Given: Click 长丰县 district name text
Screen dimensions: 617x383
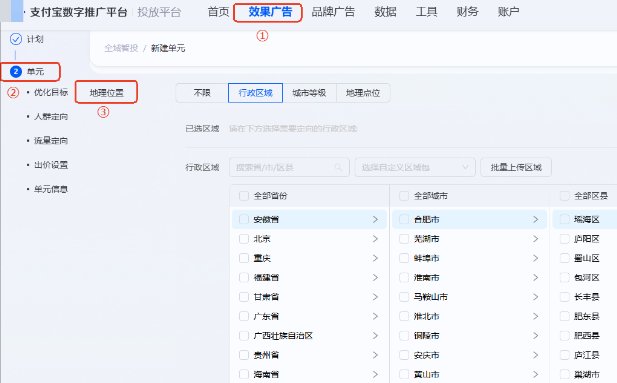Looking at the screenshot, I should click(x=587, y=297).
